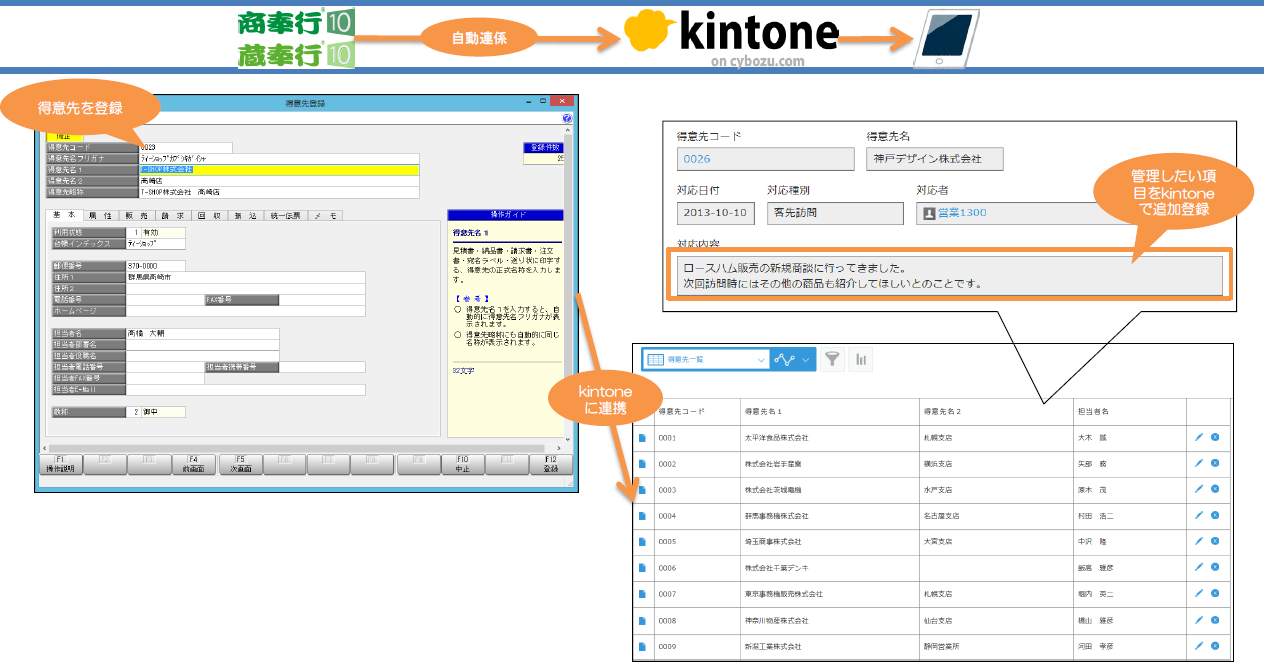This screenshot has width=1264, height=665.
Task: Edit the 0006 record with the pencil icon
Action: pyautogui.click(x=1199, y=567)
